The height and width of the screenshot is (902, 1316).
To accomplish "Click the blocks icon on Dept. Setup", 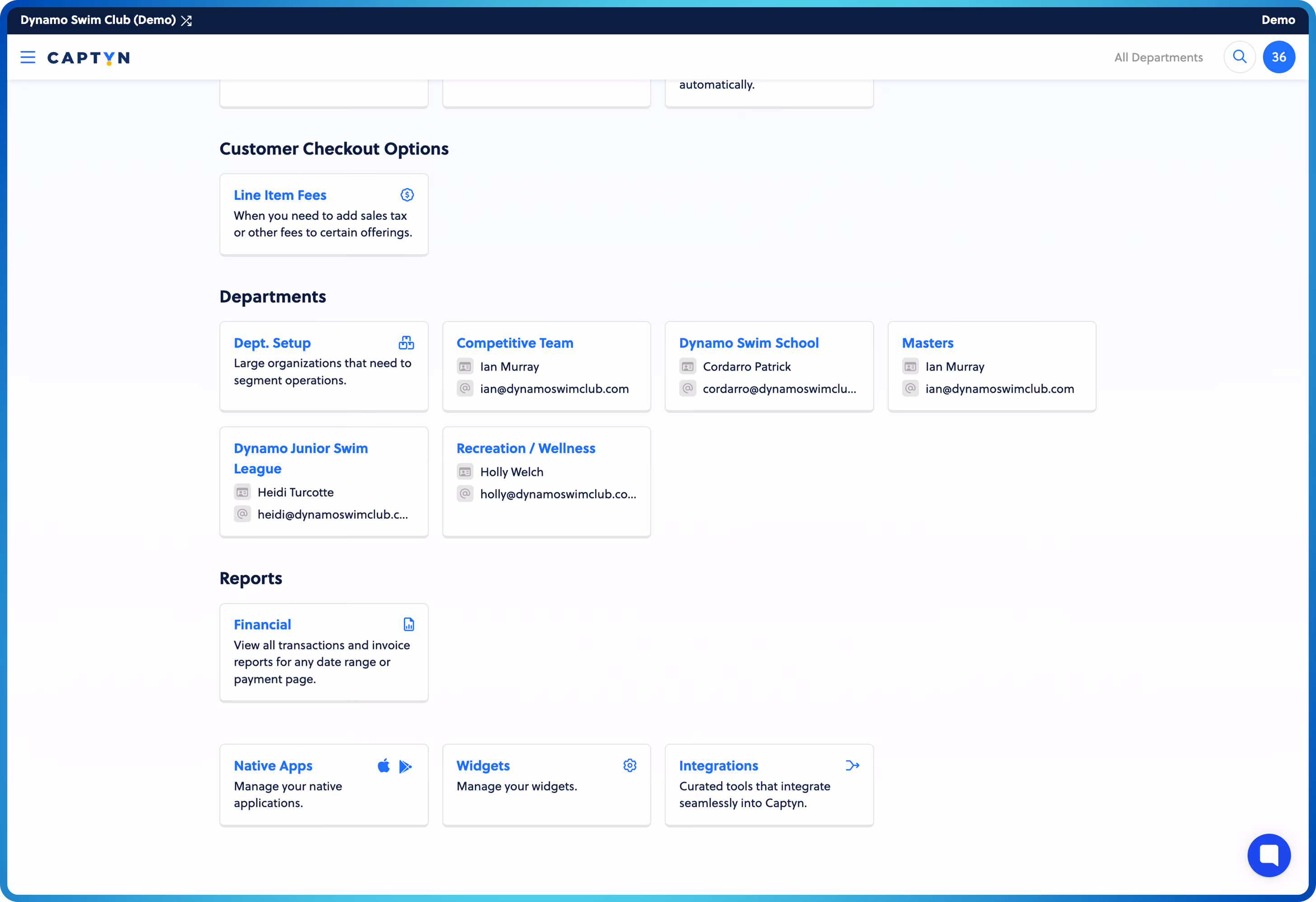I will pyautogui.click(x=407, y=343).
